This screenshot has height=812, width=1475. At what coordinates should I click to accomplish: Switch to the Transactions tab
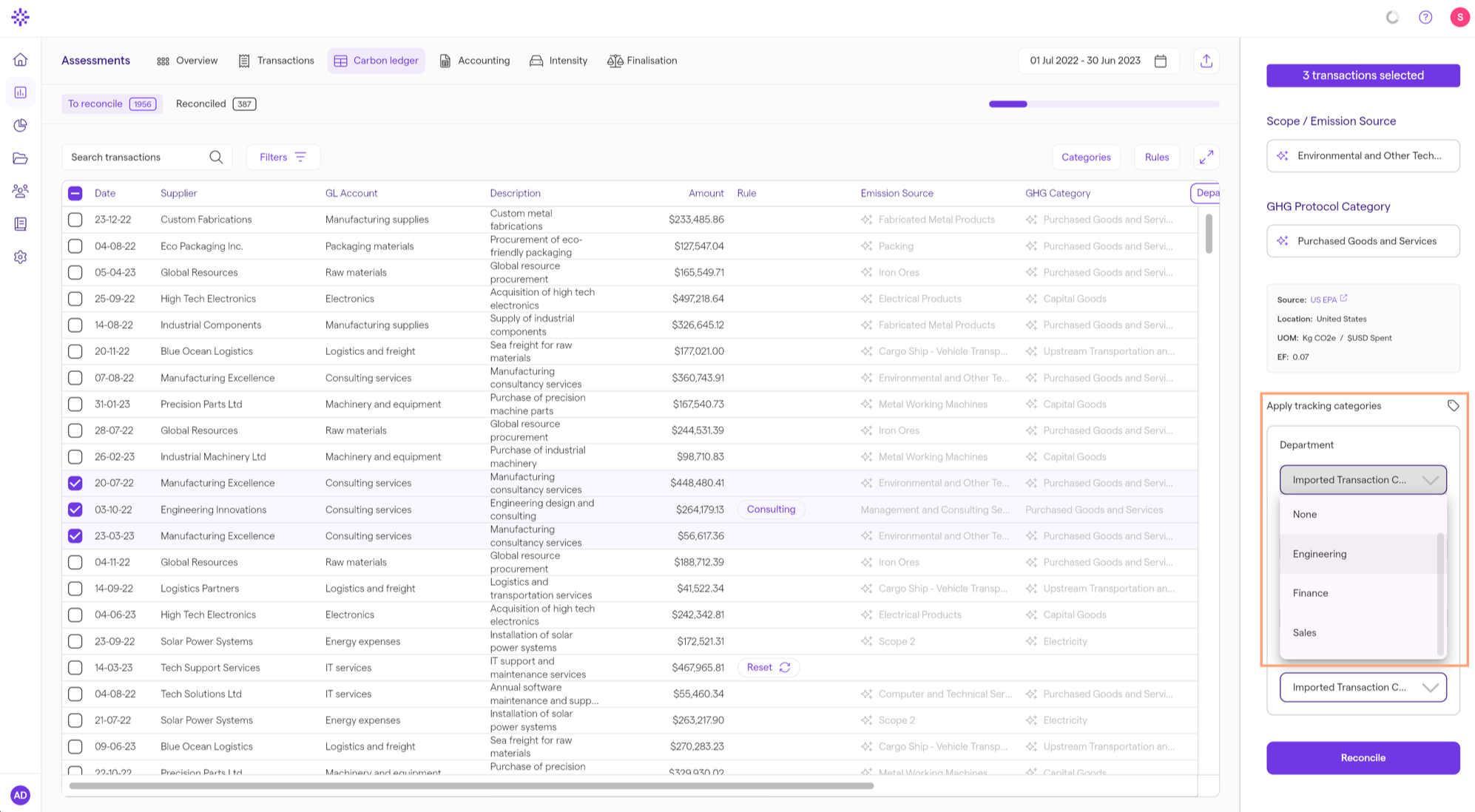coord(277,61)
